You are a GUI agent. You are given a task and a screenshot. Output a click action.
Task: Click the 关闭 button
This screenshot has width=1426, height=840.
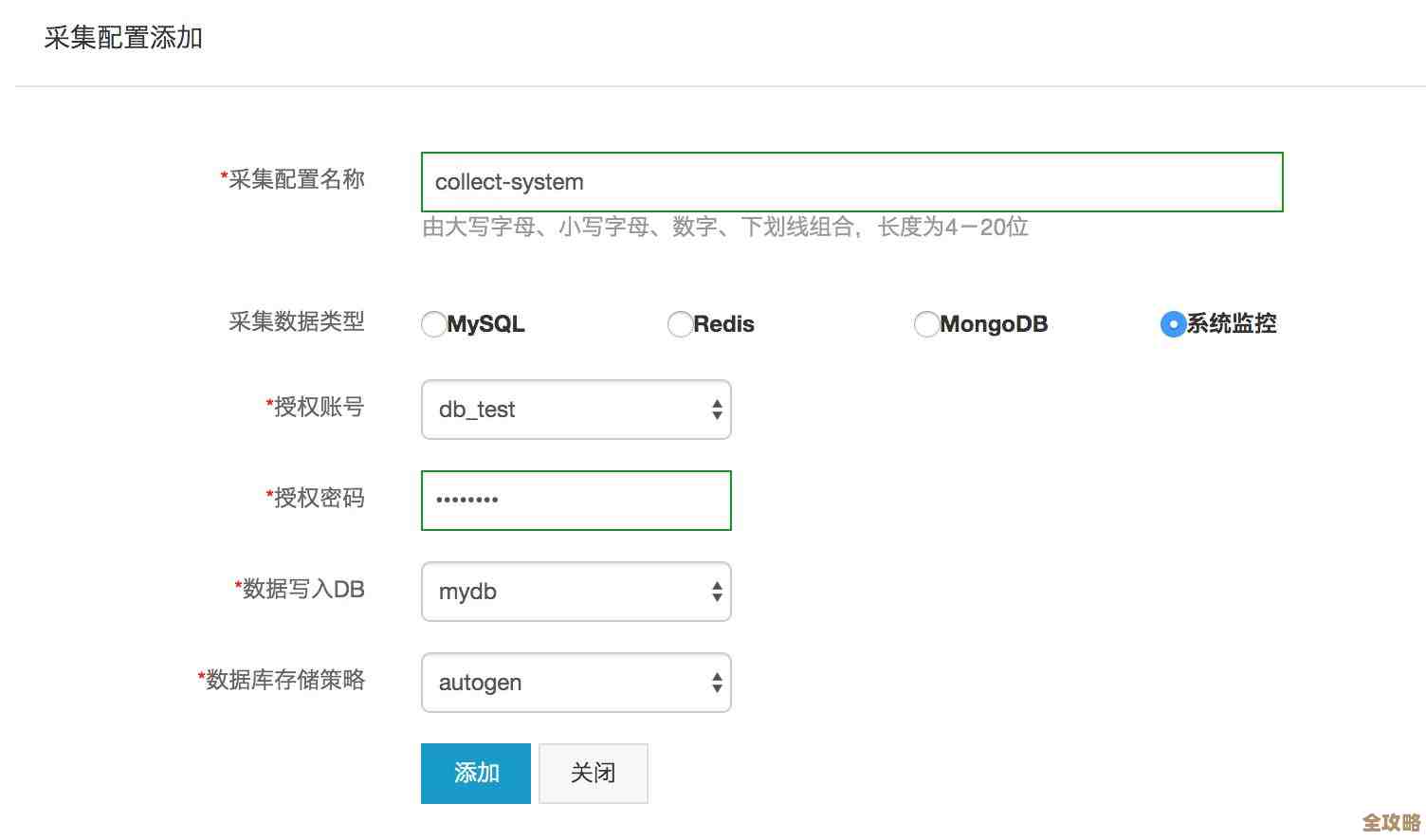593,773
